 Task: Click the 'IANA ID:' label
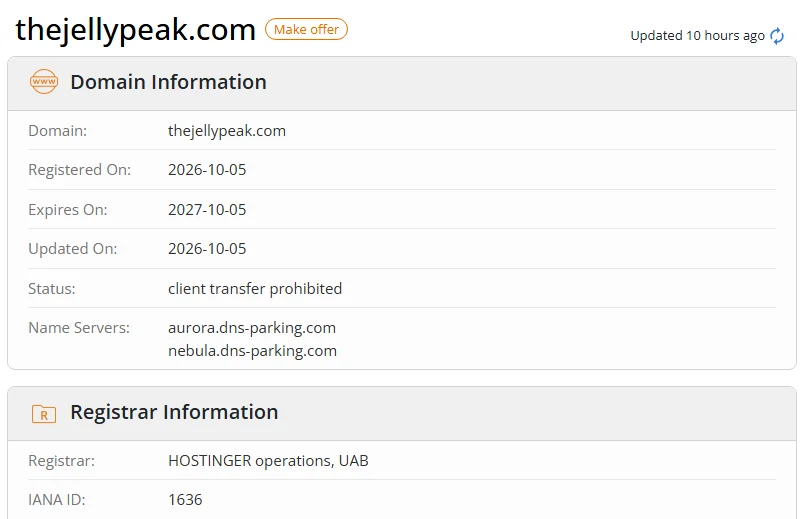pos(56,500)
